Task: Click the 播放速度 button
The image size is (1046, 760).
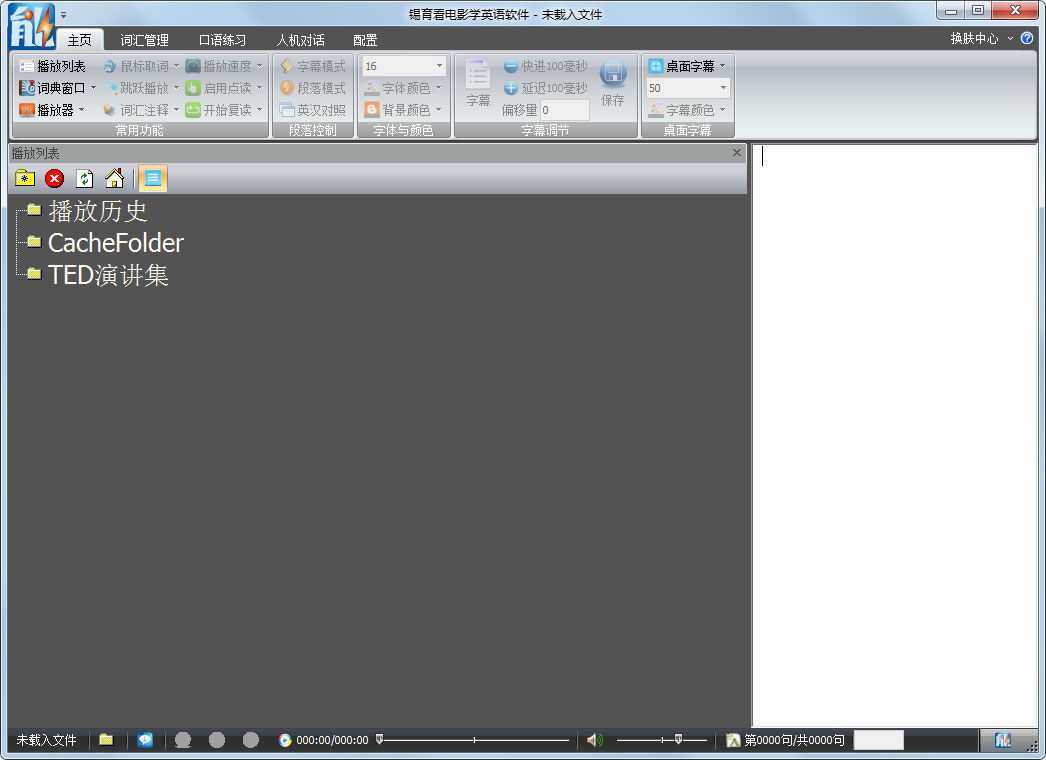Action: click(x=219, y=66)
